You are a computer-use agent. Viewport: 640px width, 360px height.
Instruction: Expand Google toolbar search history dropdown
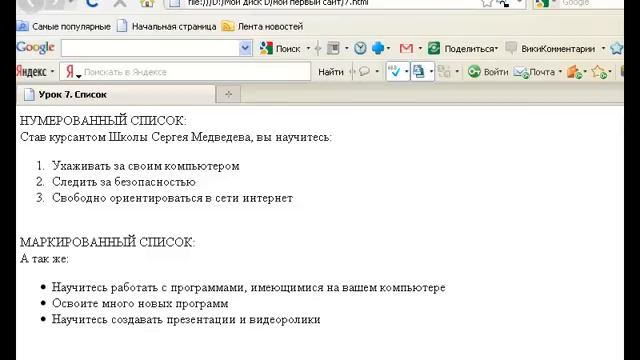point(245,48)
